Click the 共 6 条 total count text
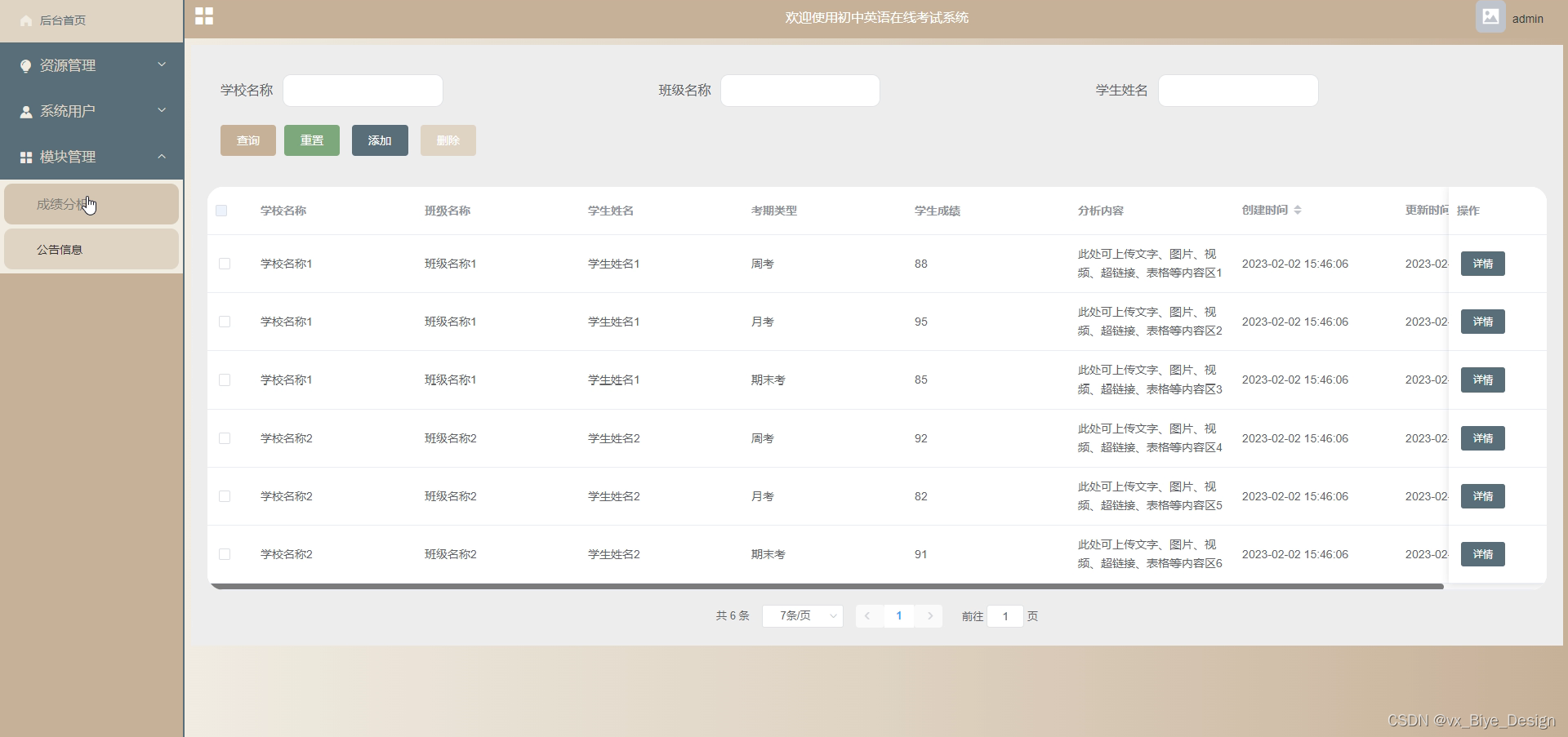 [733, 616]
